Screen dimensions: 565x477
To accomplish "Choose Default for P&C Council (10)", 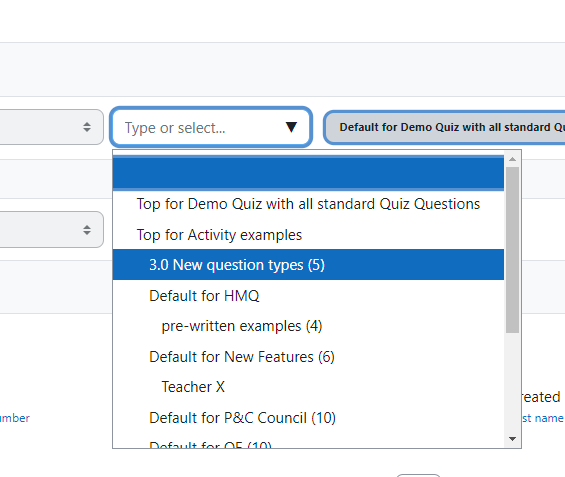I will coord(308,418).
